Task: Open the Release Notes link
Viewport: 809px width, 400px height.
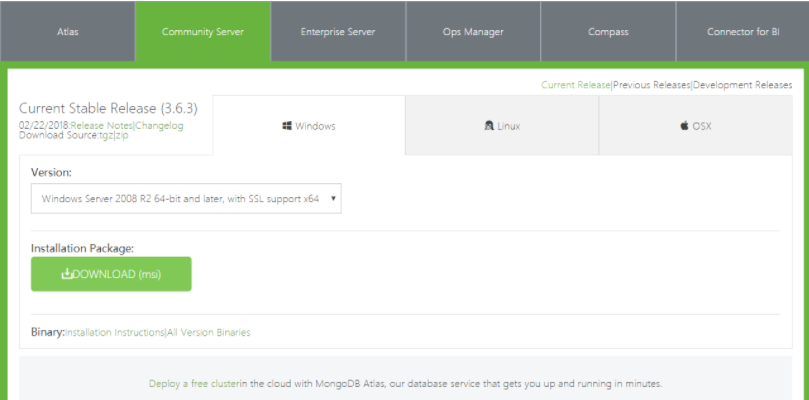Action: coord(102,125)
